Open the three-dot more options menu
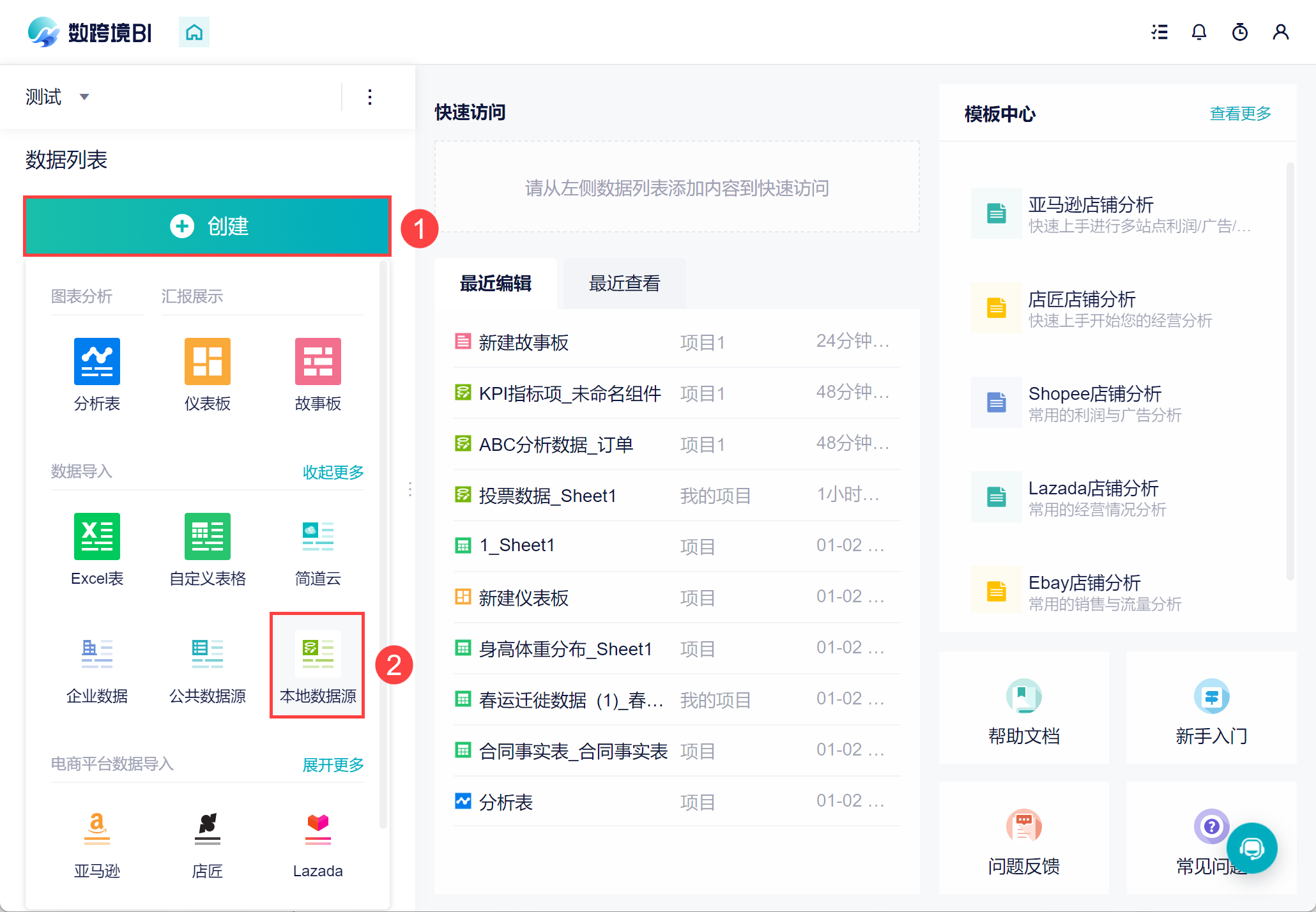 370,97
